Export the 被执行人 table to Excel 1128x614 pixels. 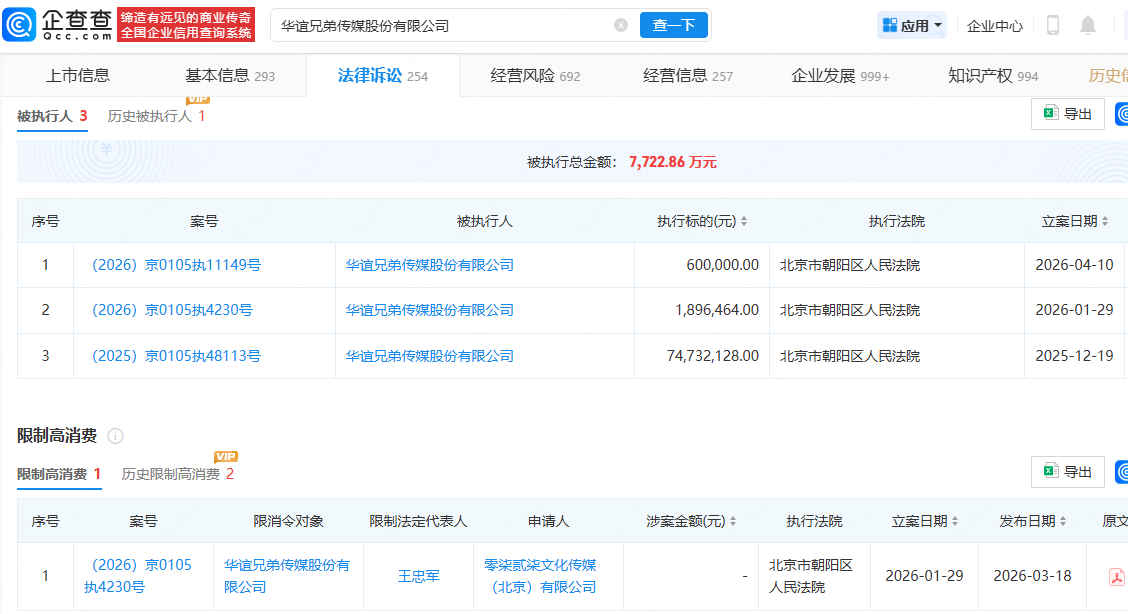pyautogui.click(x=1067, y=114)
